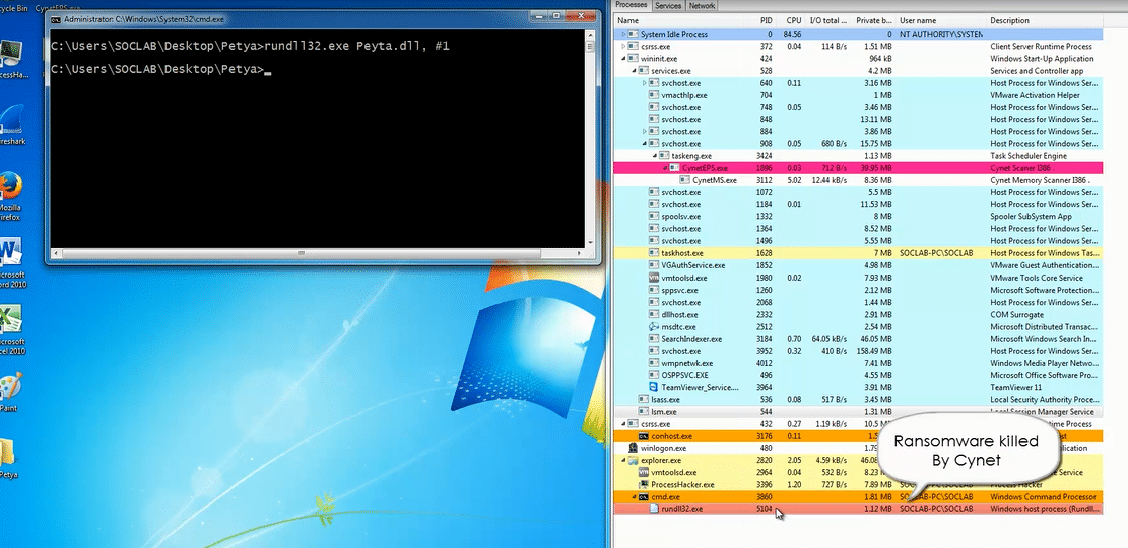Collapse the wininit.exe tree node

coord(624,59)
